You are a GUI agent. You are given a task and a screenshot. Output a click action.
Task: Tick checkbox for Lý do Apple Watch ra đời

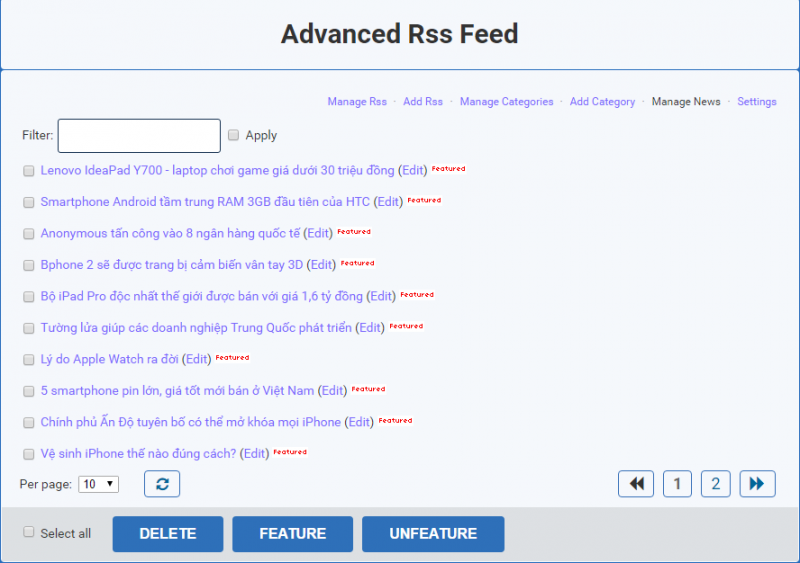(x=29, y=359)
